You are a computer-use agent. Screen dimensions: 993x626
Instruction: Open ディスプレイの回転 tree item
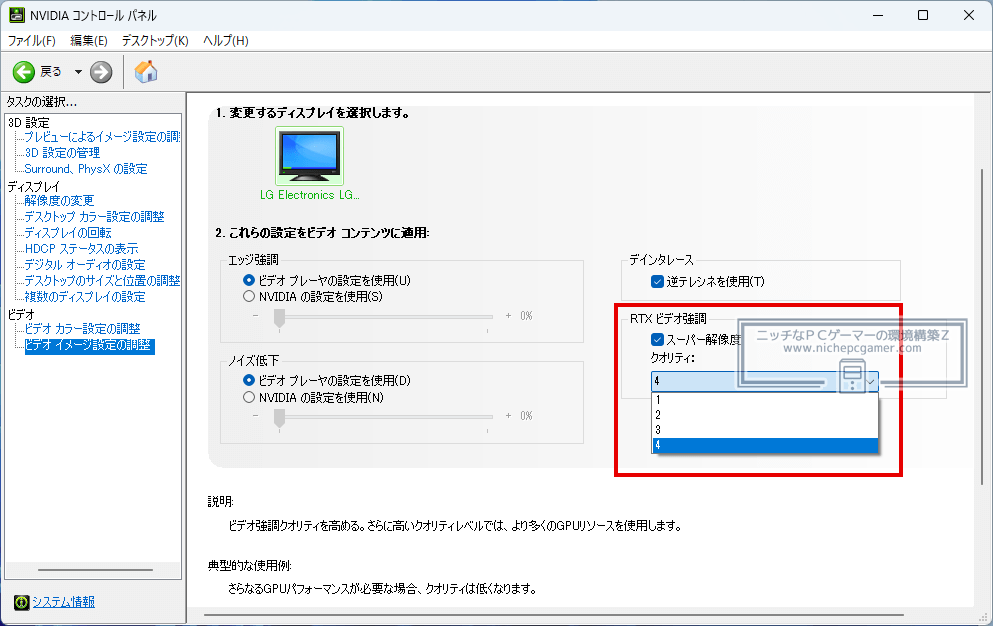tap(68, 233)
